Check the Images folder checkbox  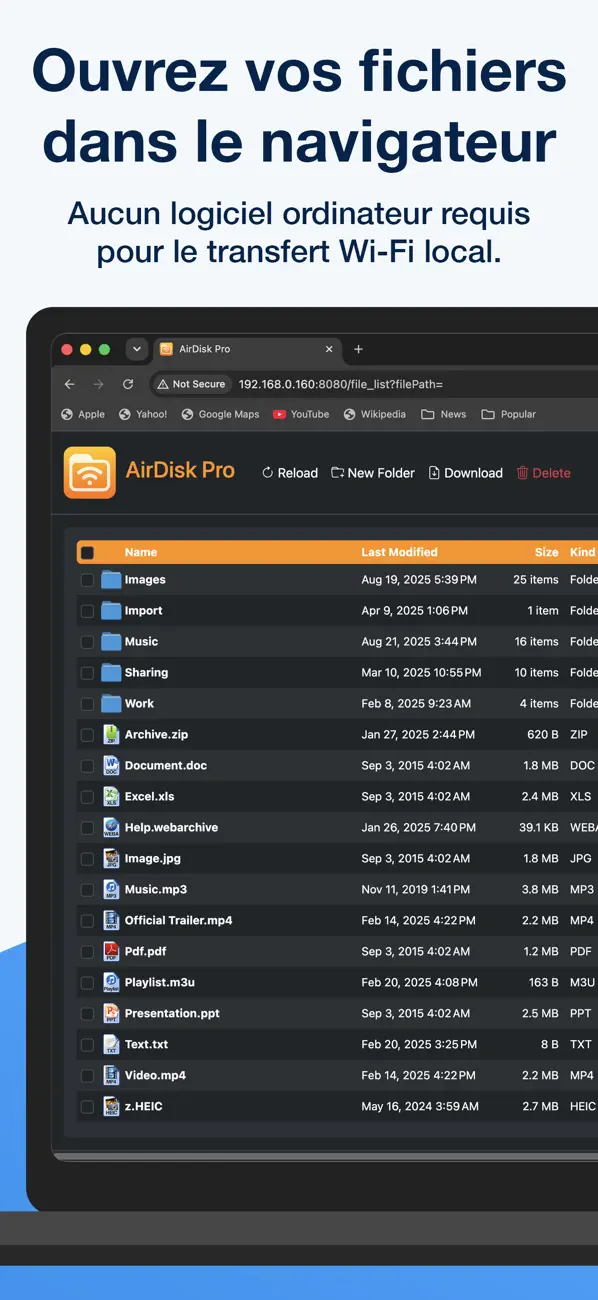coord(87,580)
